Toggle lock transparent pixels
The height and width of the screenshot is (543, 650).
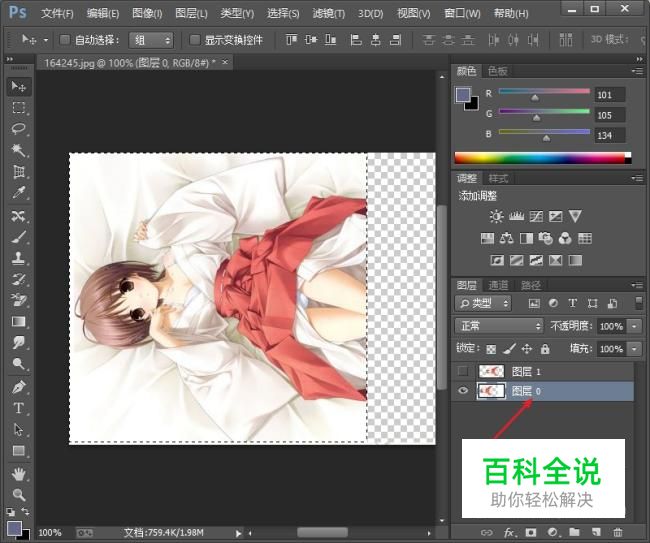[x=491, y=349]
